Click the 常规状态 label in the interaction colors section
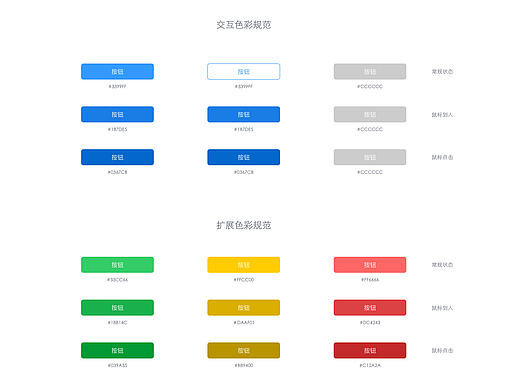 (x=442, y=72)
